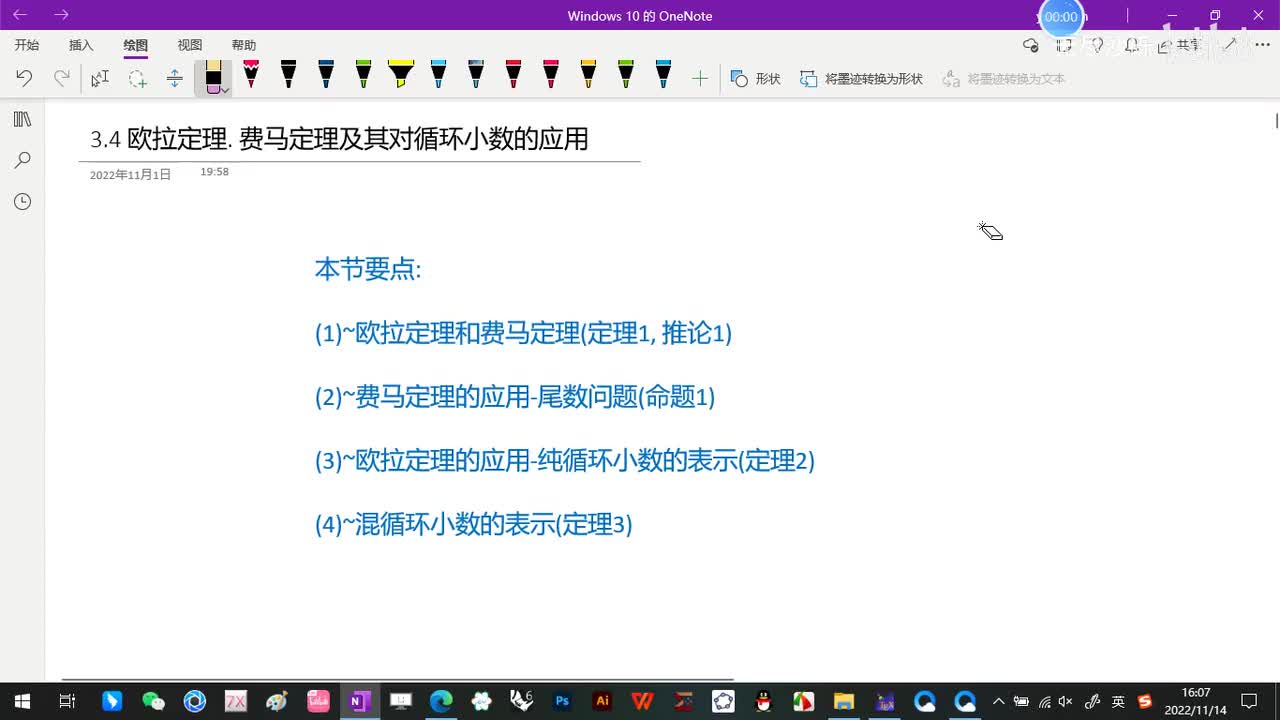The image size is (1280, 720).
Task: Open search in the left sidebar
Action: [x=22, y=160]
